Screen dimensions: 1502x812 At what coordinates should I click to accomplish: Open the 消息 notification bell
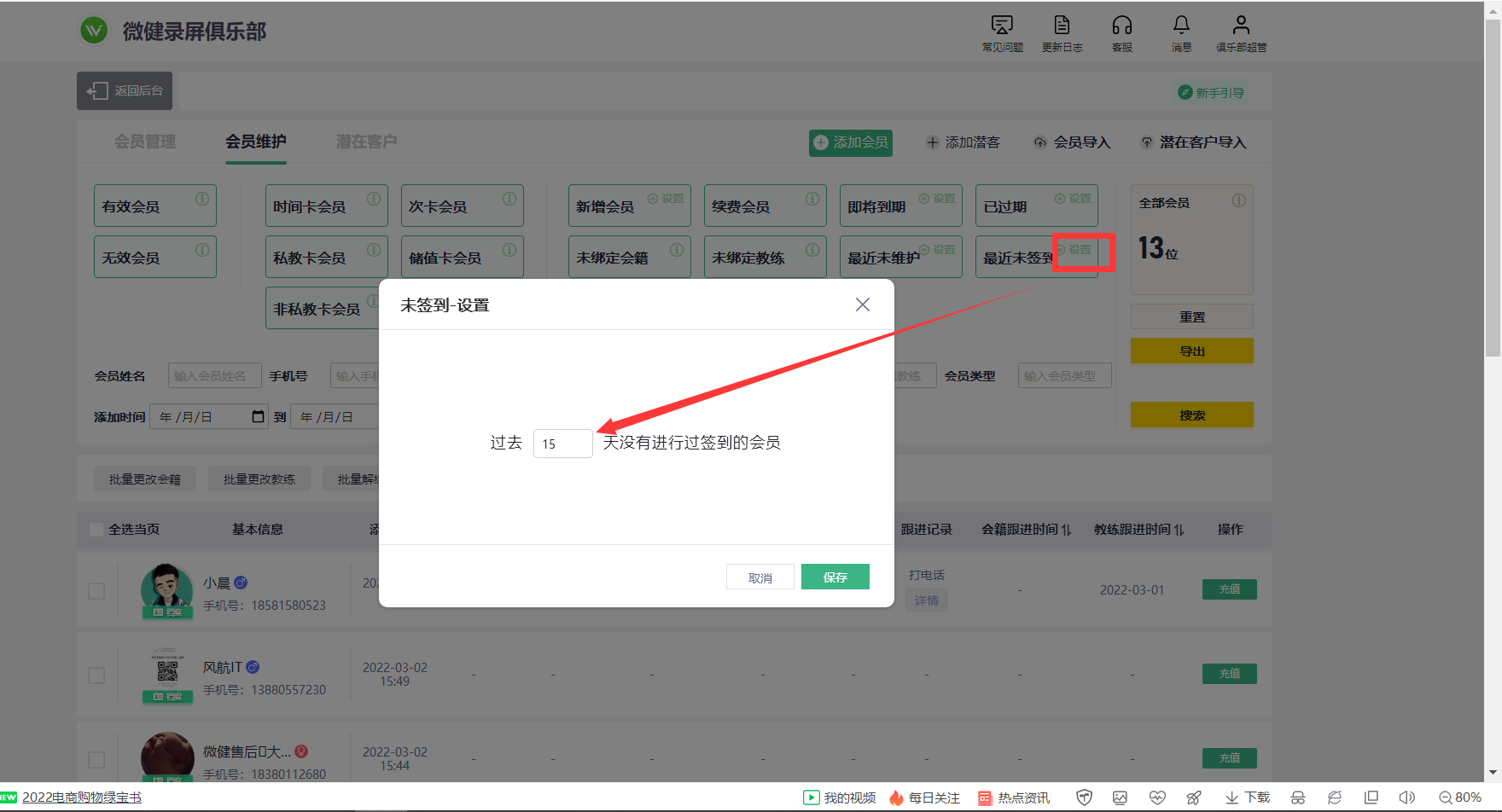(1181, 26)
